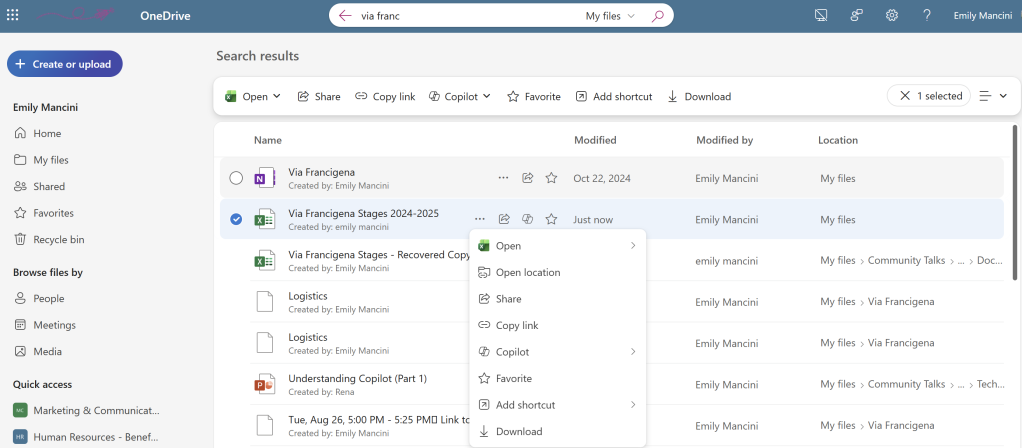The width and height of the screenshot is (1022, 448).
Task: Click the magnifier search icon
Action: pos(658,16)
